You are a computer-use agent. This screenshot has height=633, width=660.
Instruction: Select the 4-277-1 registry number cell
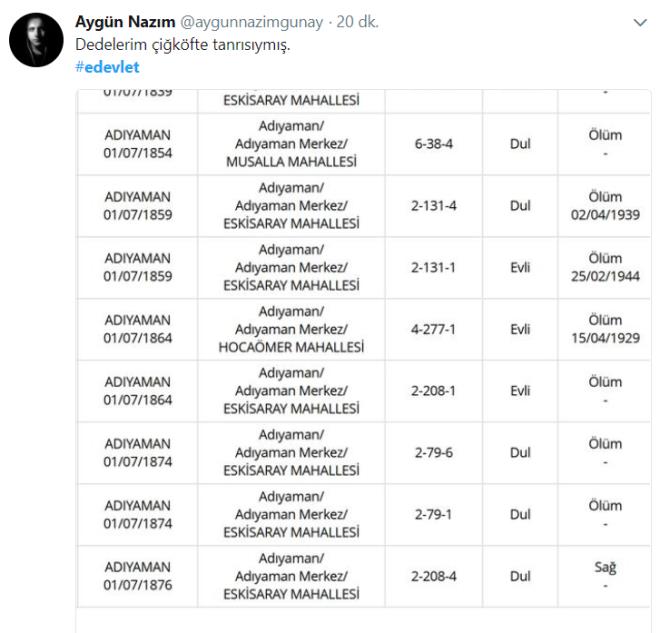click(x=434, y=329)
